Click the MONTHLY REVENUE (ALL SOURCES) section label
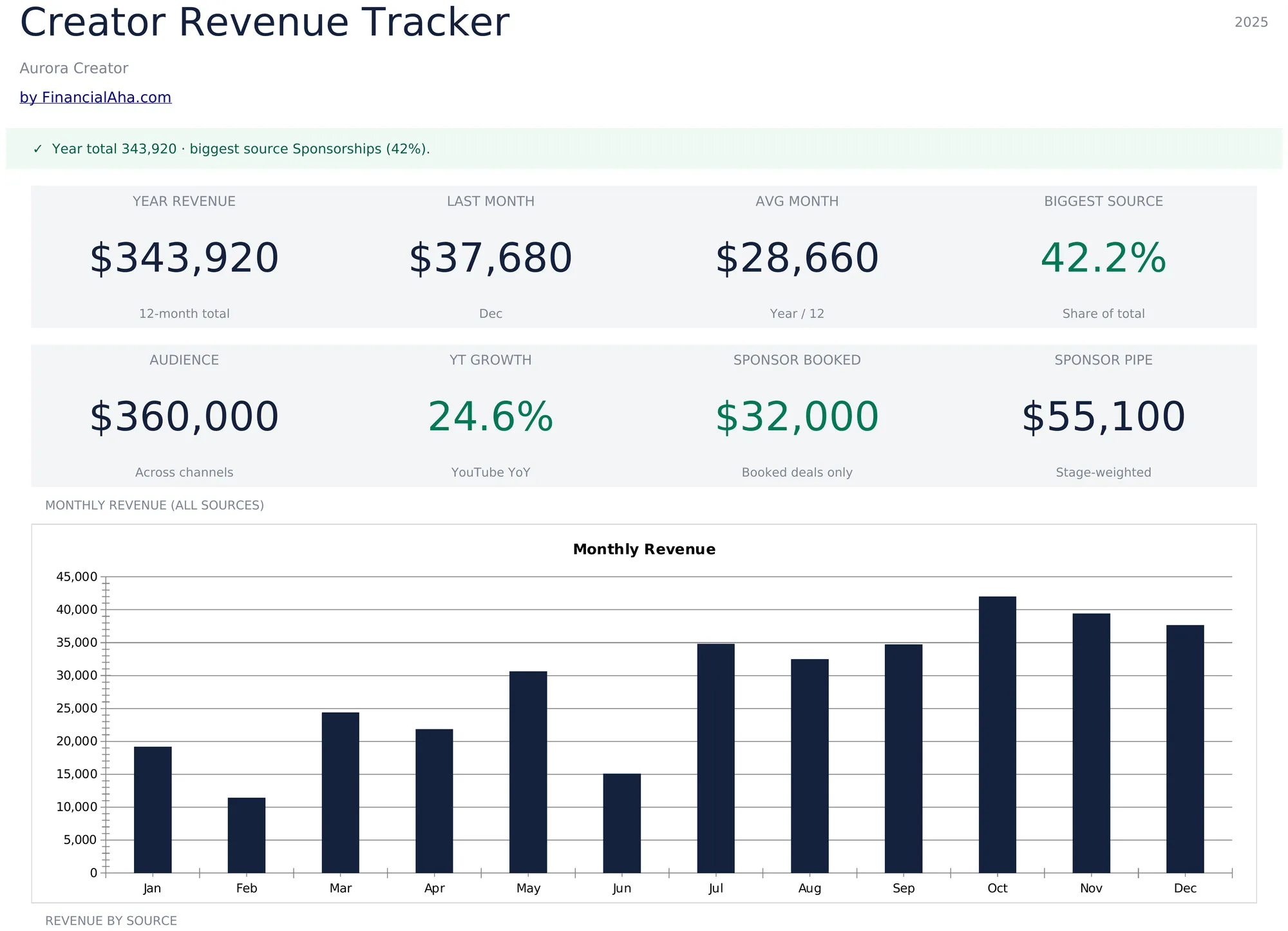 (155, 505)
